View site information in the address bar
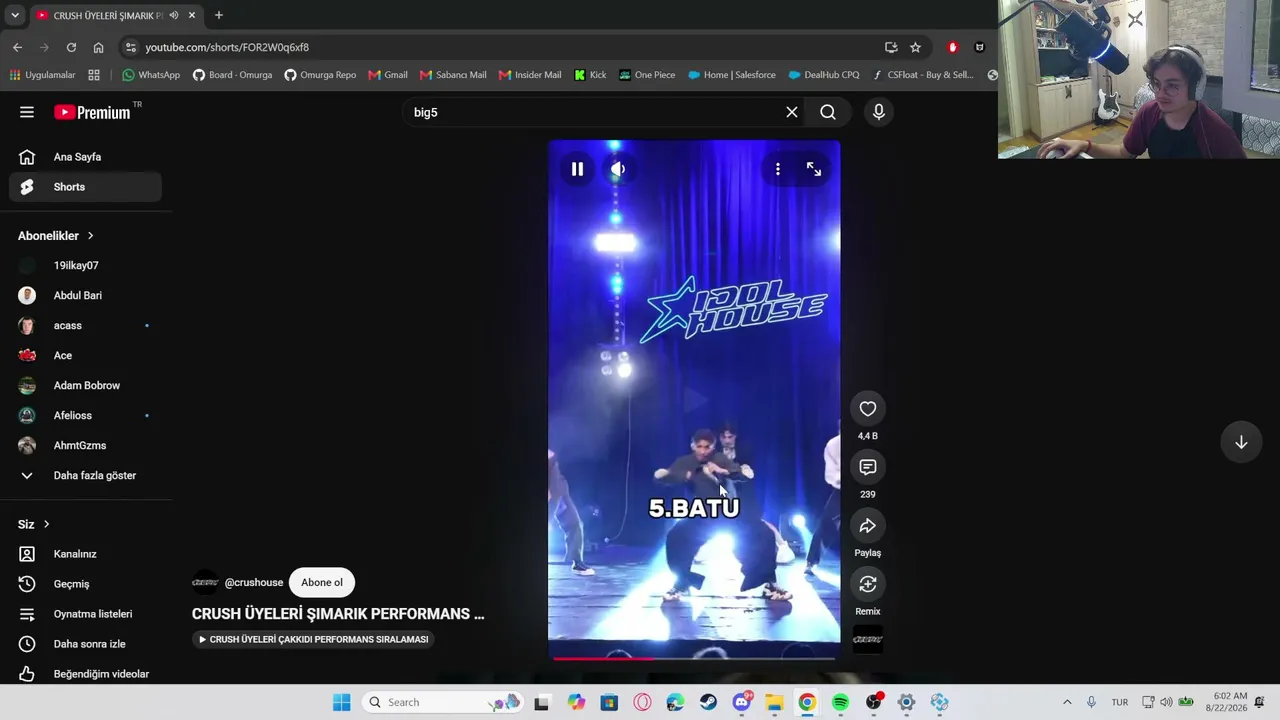 click(x=130, y=47)
